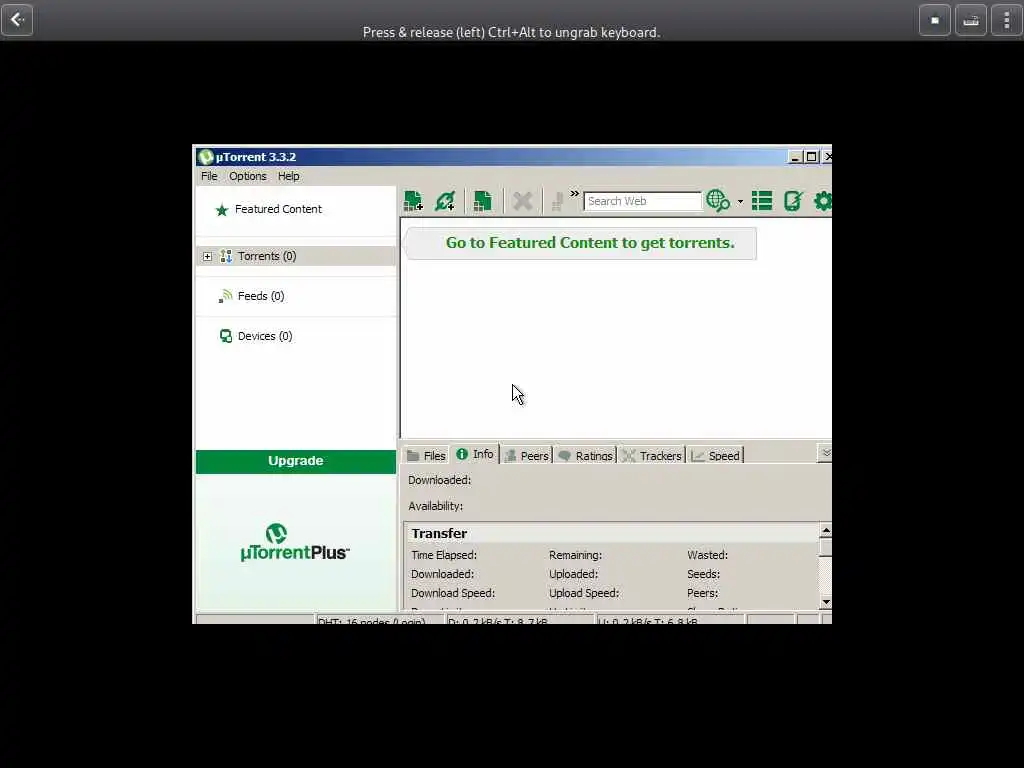Select Featured Content in the sidebar
This screenshot has width=1024, height=768.
pos(295,210)
